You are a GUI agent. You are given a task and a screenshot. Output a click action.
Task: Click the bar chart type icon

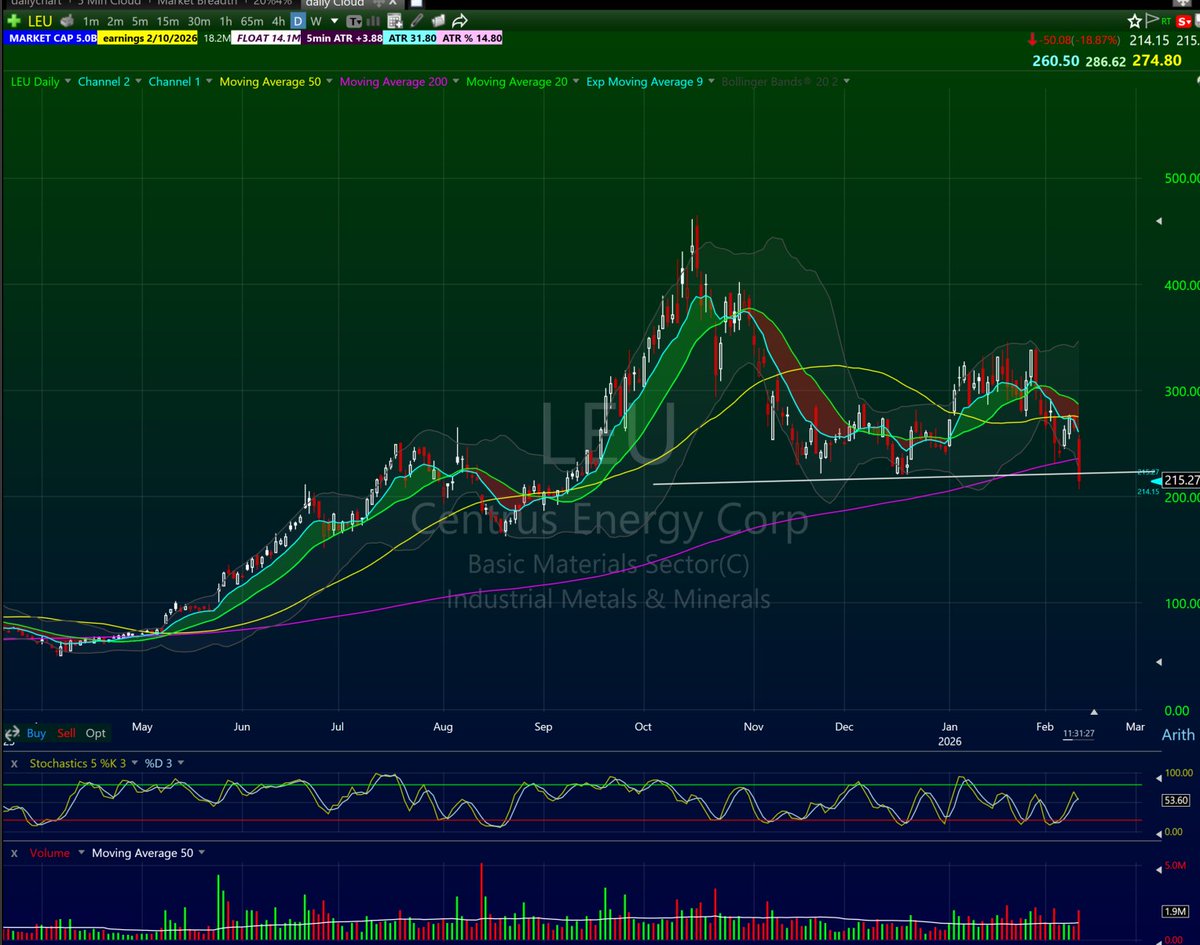coord(373,21)
